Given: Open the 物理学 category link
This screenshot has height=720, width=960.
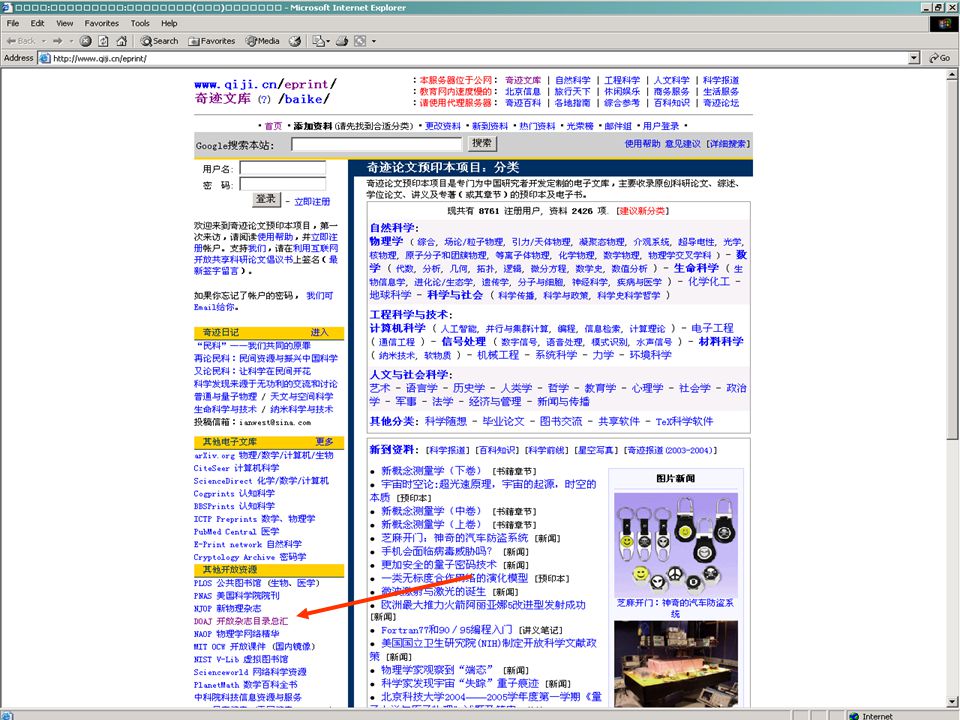Looking at the screenshot, I should (386, 241).
